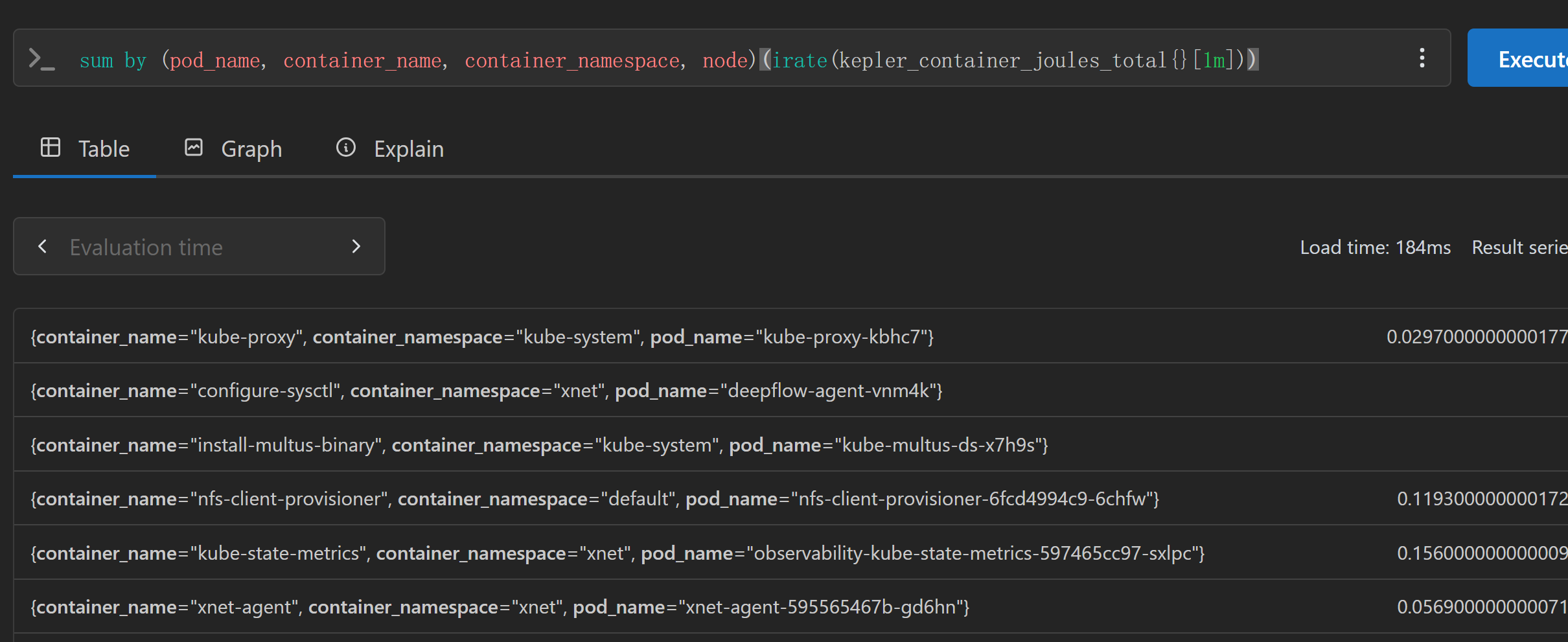Click the value 0.056900000000071
Screen dimensions: 1568x642
point(1482,607)
